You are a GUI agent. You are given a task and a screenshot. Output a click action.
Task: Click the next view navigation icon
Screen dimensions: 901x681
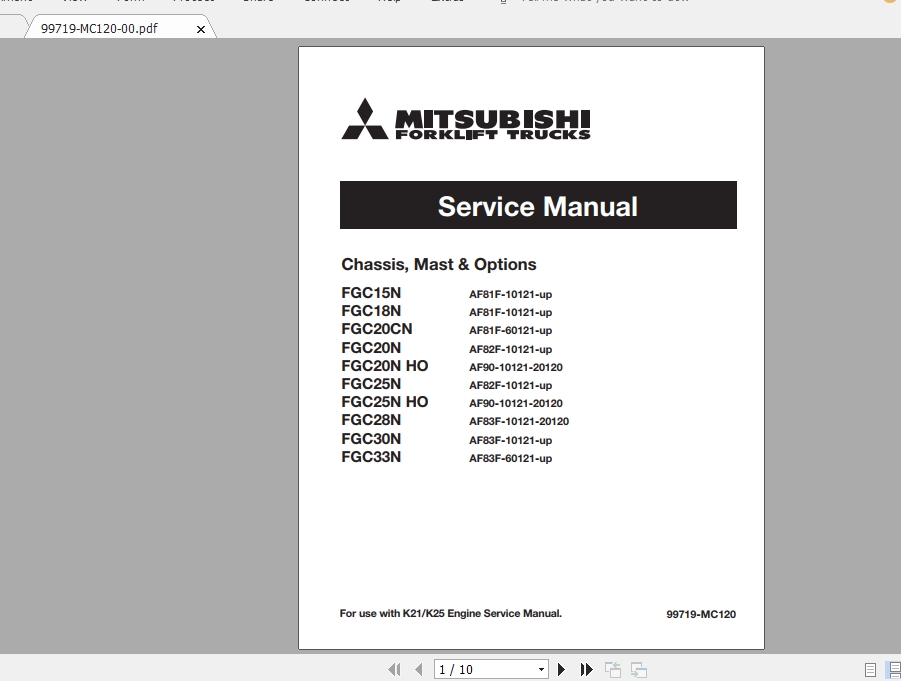pos(638,669)
